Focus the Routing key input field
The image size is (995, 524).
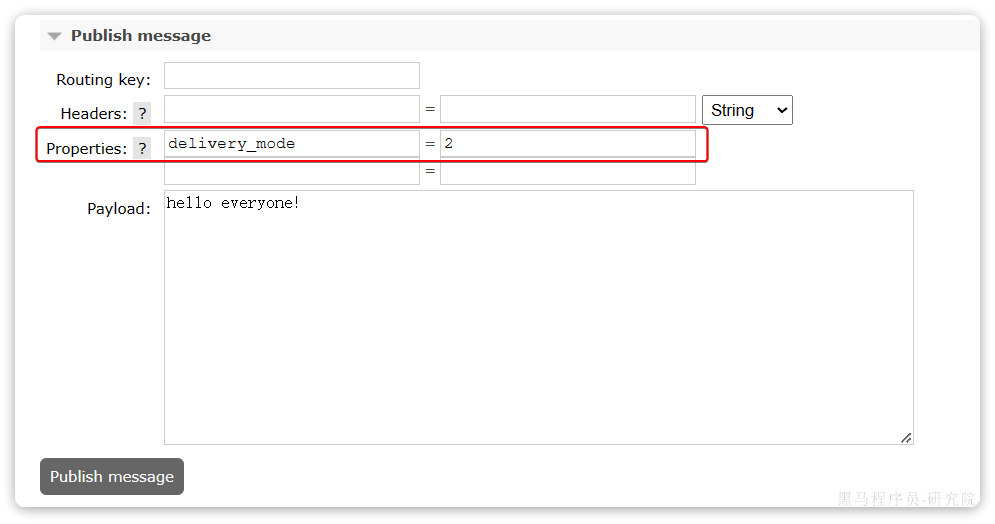(x=292, y=75)
